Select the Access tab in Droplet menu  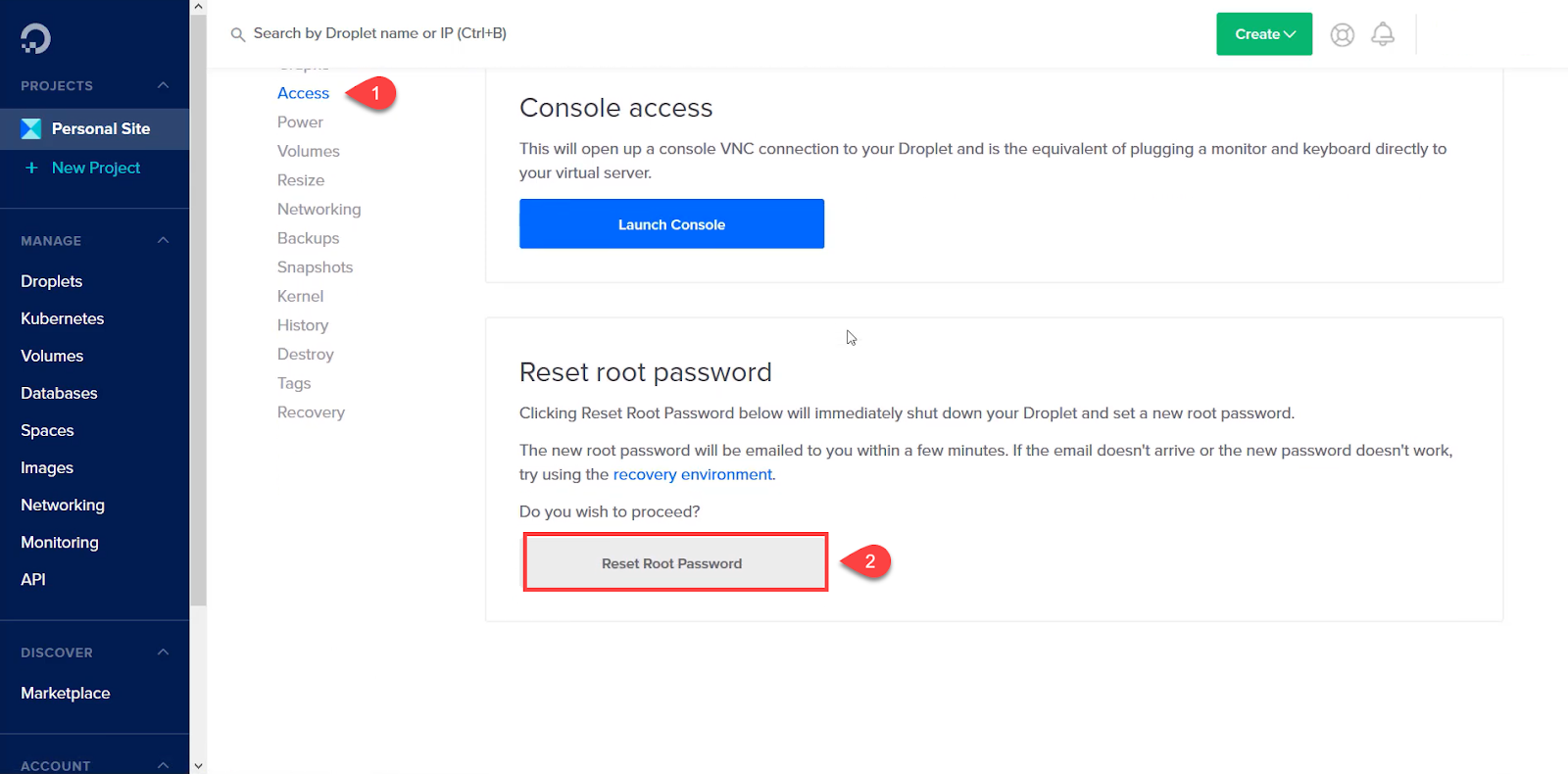303,93
